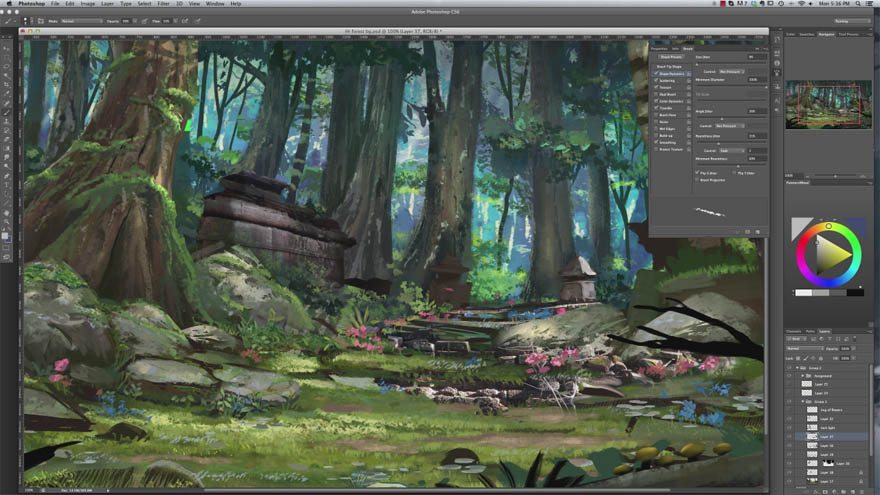Viewport: 880px width, 495px height.
Task: Select the Hand tool
Action: 7,212
